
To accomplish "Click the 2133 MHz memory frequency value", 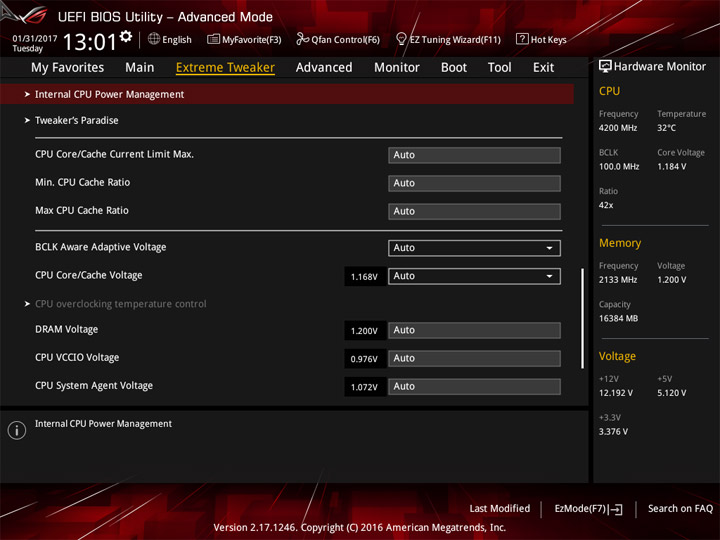I will (x=618, y=280).
